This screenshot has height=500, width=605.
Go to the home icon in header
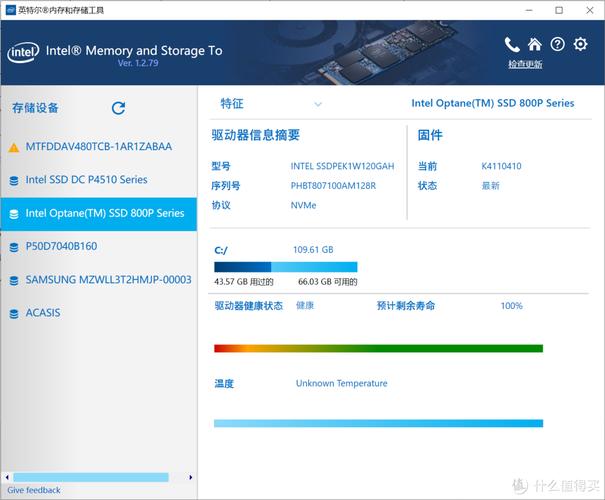pyautogui.click(x=535, y=45)
